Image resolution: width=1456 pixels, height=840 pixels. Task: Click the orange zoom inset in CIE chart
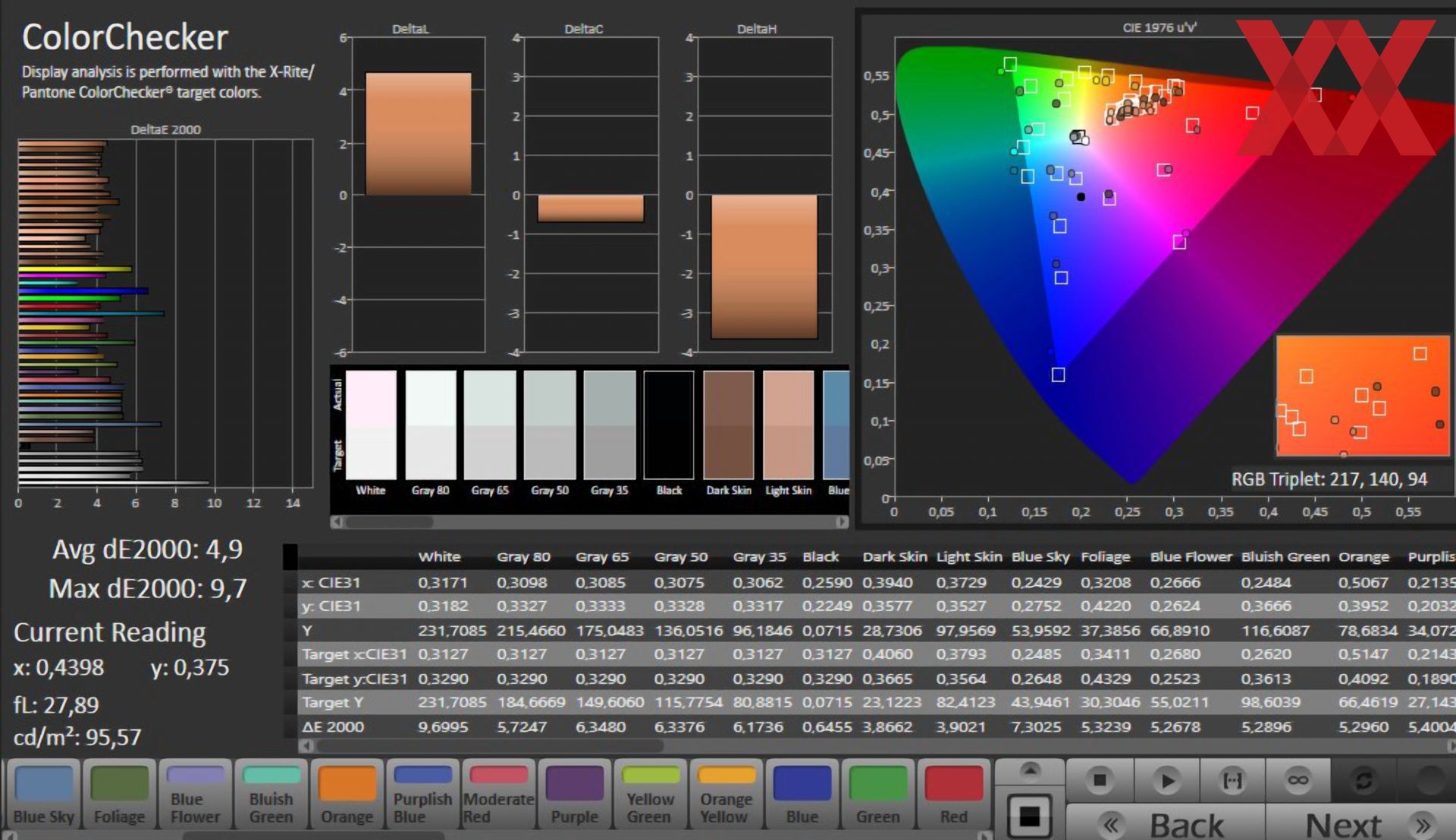point(1363,396)
